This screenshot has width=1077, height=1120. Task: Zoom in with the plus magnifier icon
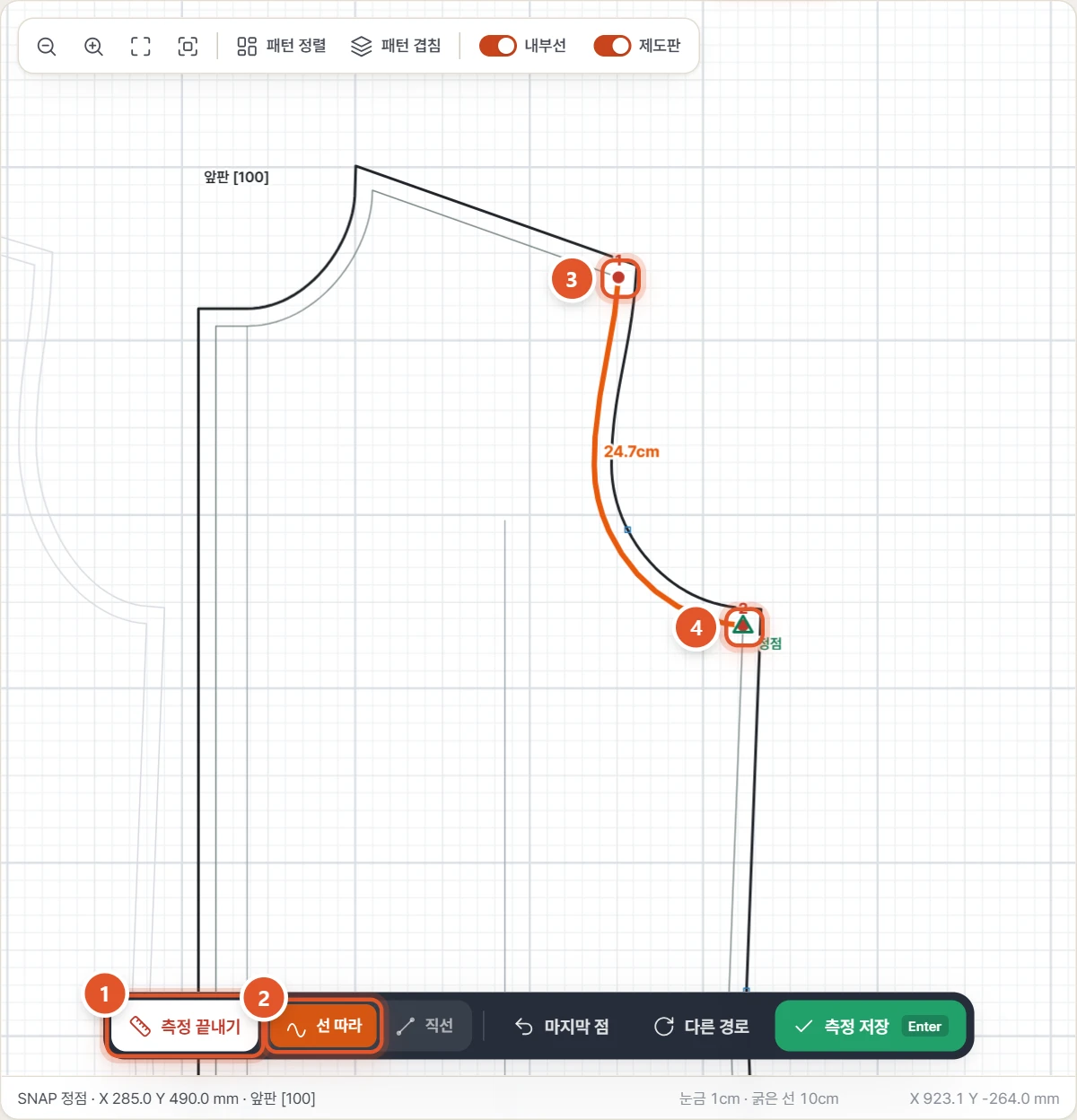[93, 47]
